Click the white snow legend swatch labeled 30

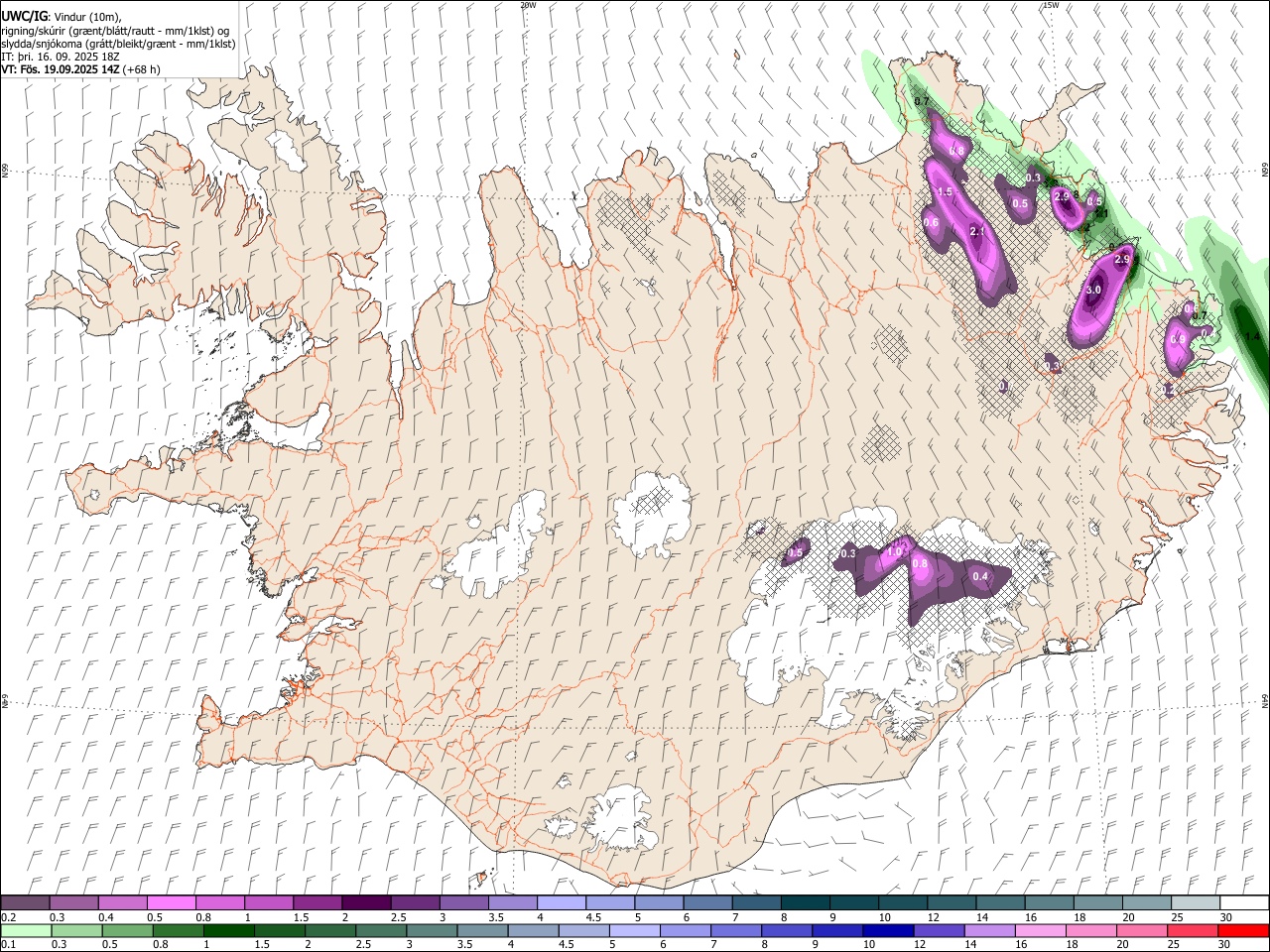[1244, 903]
